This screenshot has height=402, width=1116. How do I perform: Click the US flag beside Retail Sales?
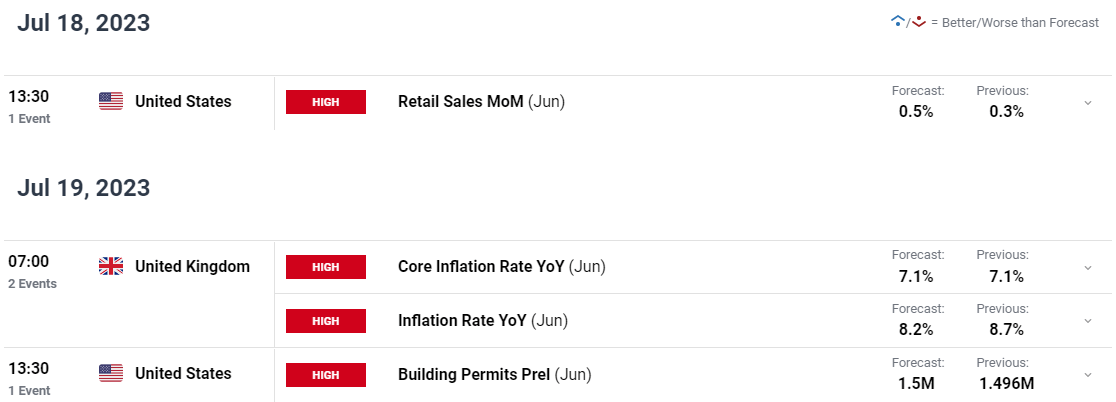pos(110,102)
